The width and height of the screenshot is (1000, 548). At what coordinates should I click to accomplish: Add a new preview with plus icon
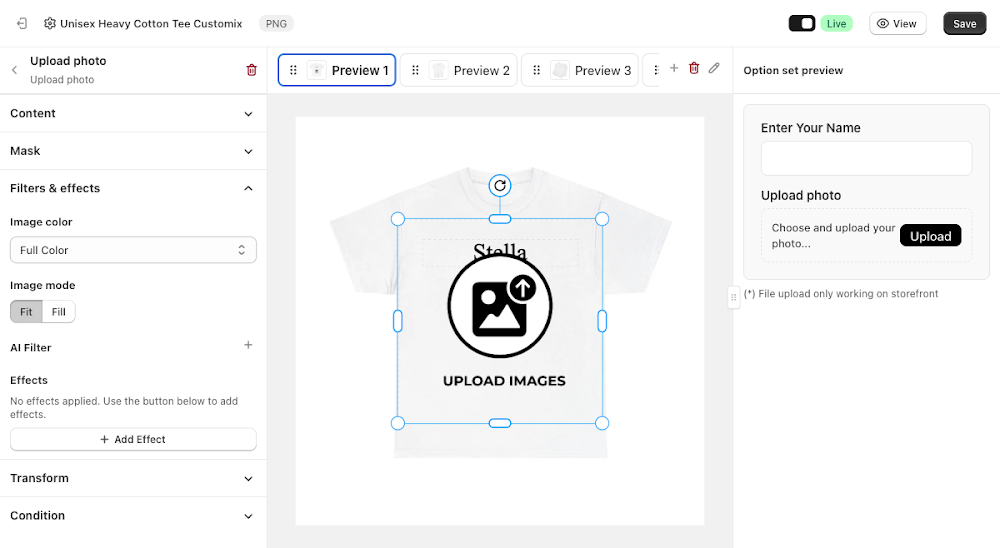point(673,68)
